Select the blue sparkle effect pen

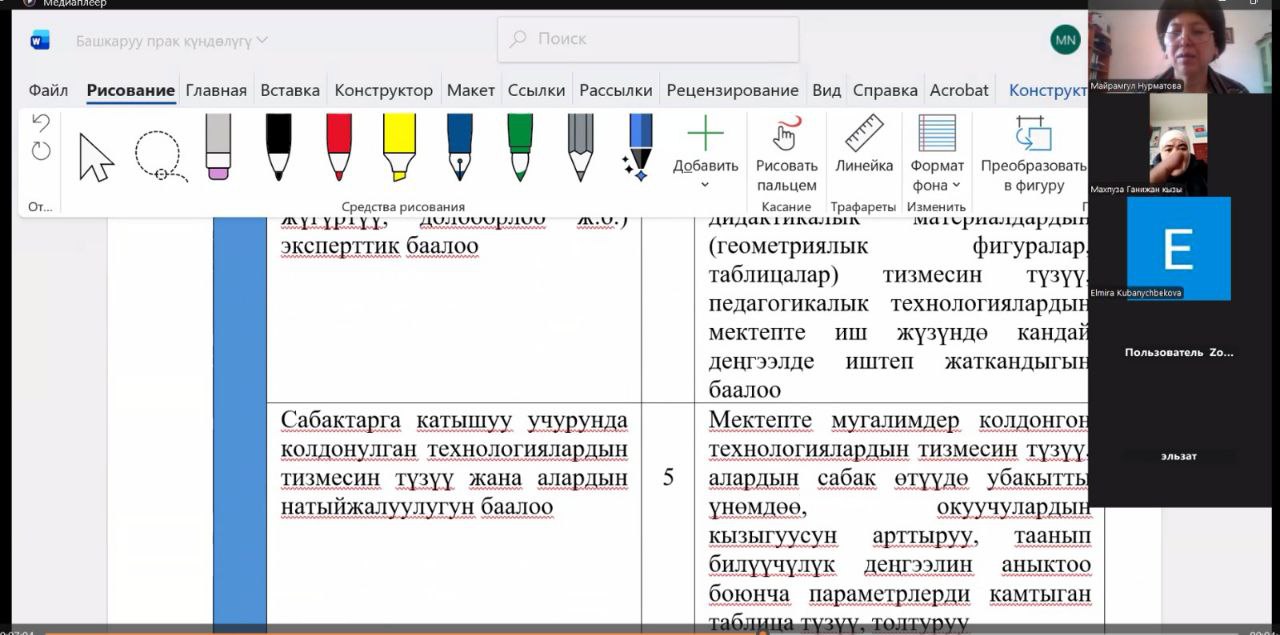click(x=638, y=148)
